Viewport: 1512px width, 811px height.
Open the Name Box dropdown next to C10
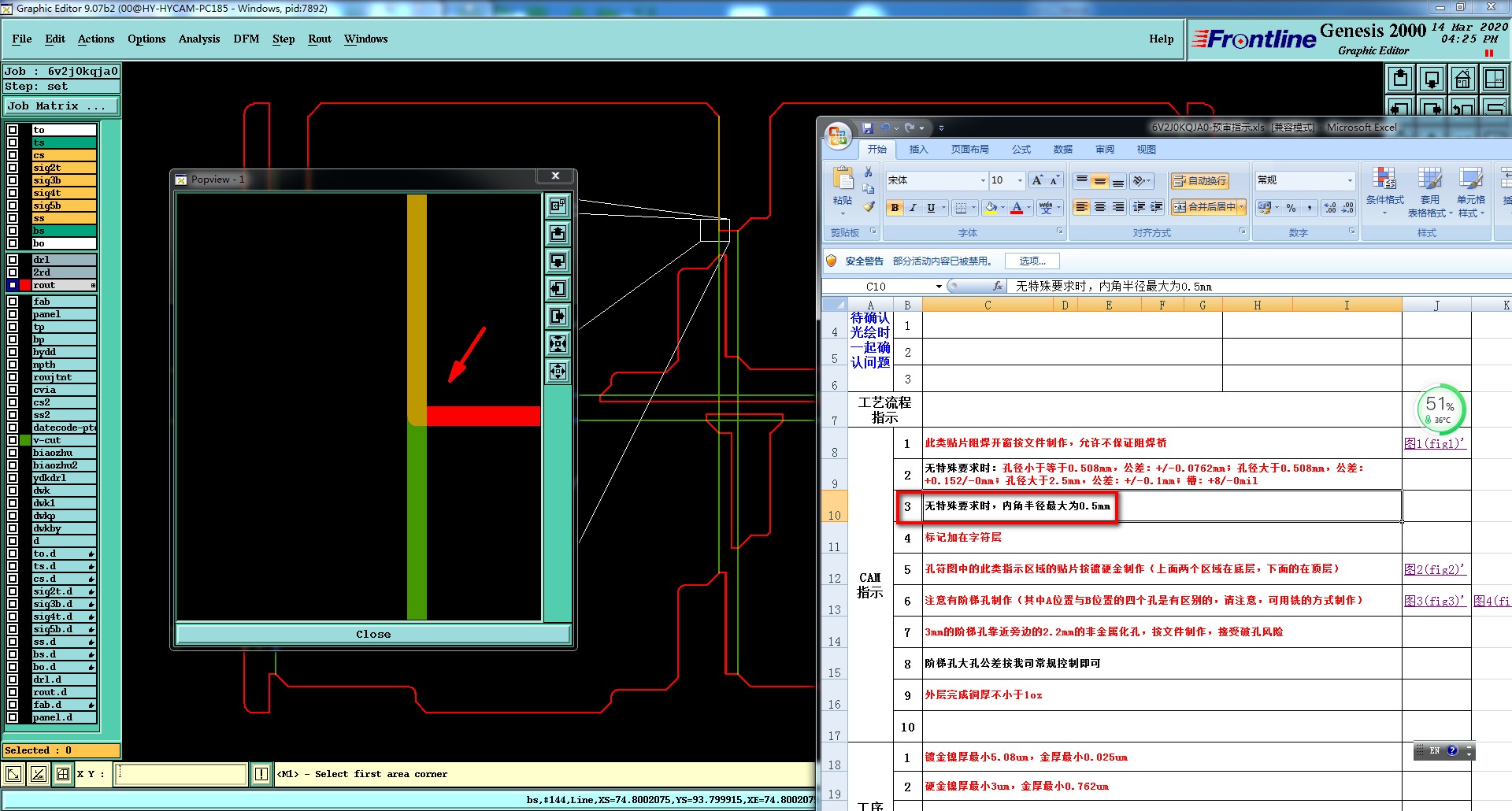coord(939,287)
